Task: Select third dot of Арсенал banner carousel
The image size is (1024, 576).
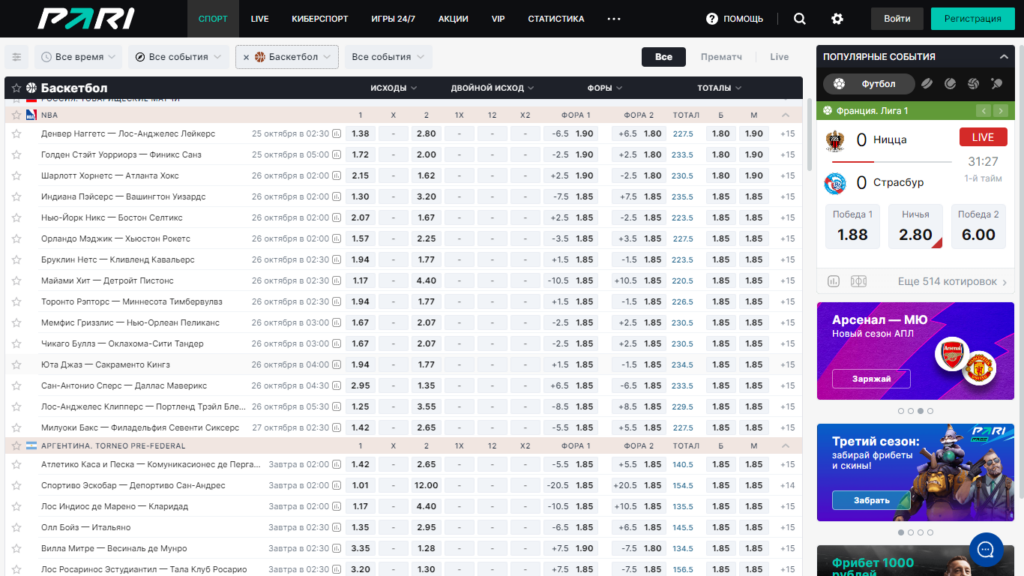Action: click(x=920, y=411)
